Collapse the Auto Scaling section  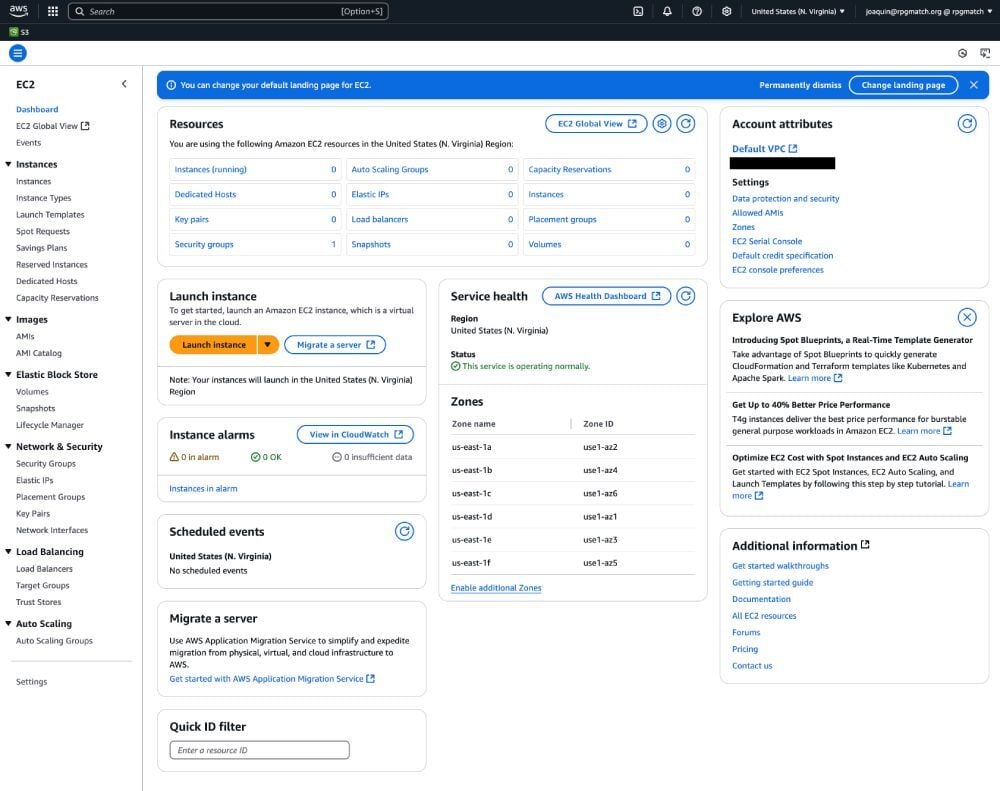tap(8, 623)
